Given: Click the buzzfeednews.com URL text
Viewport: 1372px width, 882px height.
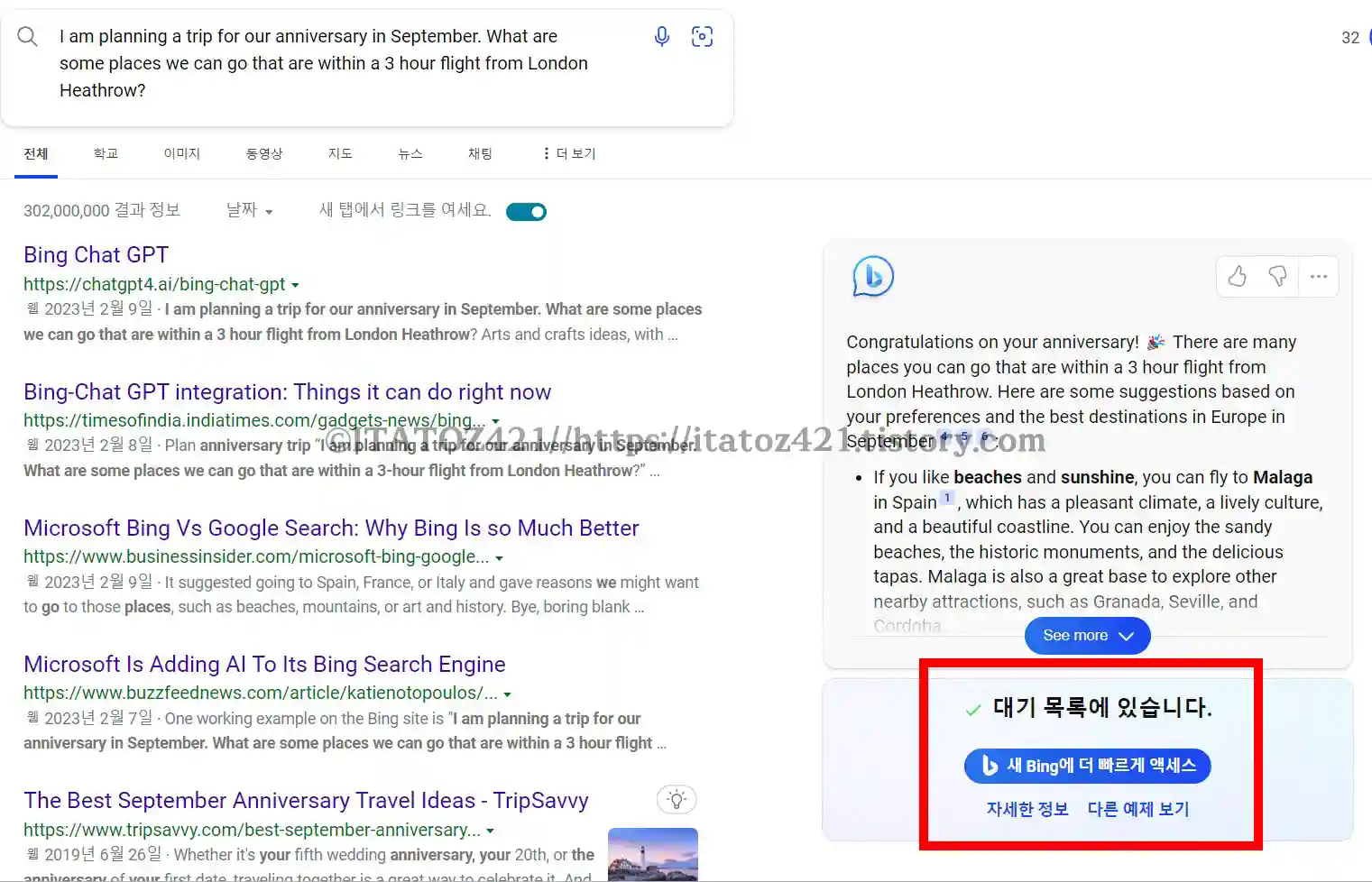Looking at the screenshot, I should [261, 693].
